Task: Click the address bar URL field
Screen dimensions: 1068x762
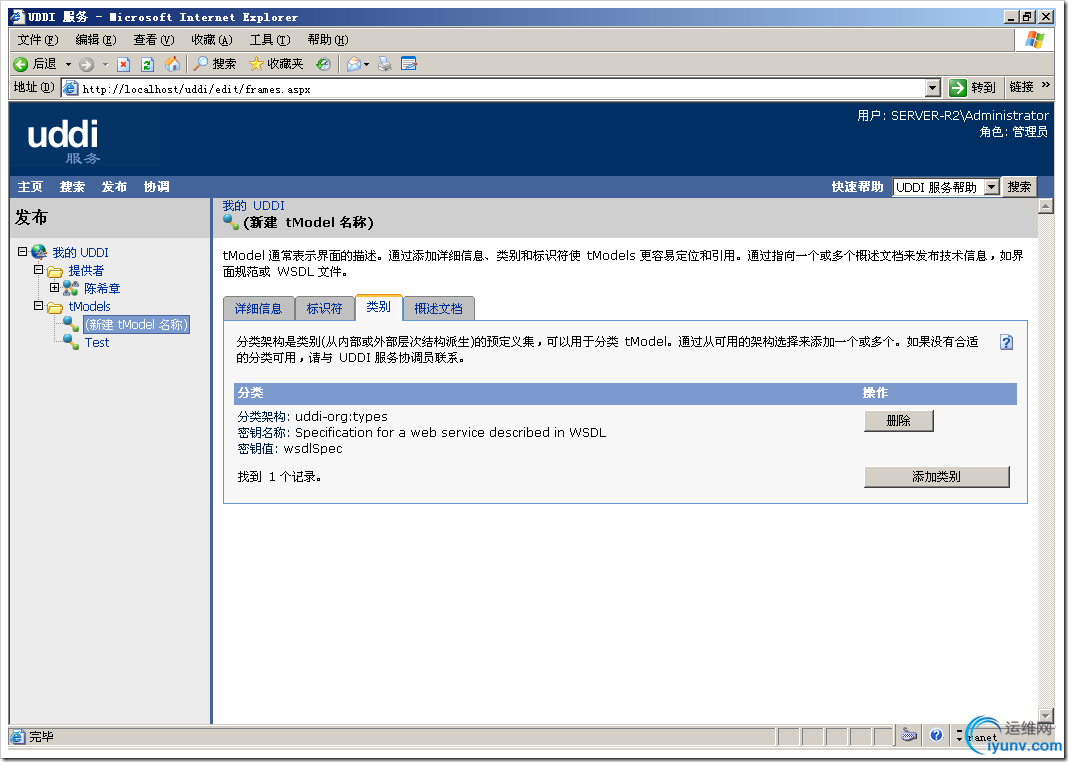Action: click(x=502, y=89)
